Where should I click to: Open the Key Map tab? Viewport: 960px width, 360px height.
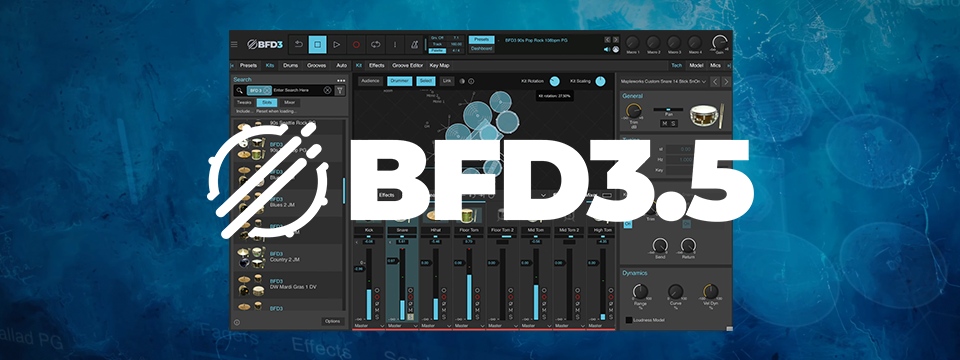[x=440, y=66]
